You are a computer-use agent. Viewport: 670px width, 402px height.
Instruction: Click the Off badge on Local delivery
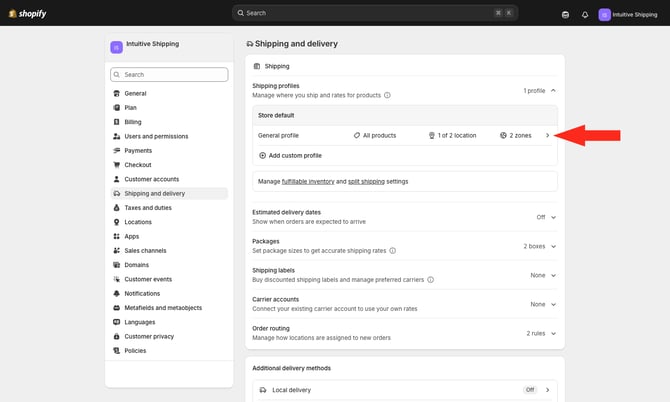(x=530, y=390)
